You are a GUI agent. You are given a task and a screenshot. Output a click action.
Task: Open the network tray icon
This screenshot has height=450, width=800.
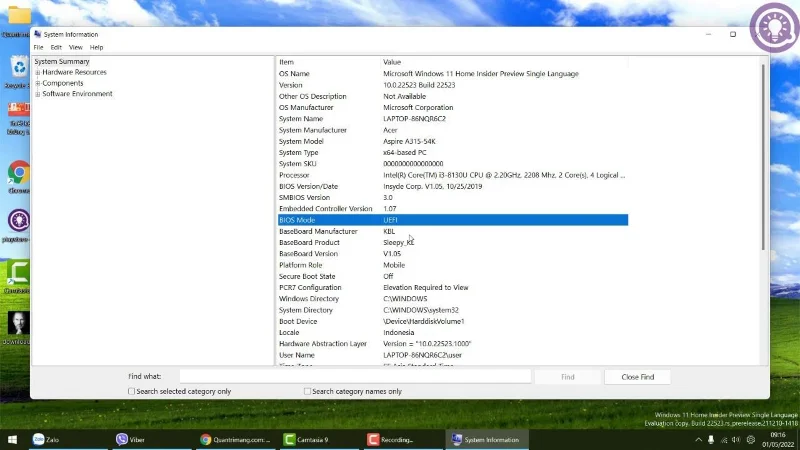click(x=724, y=440)
